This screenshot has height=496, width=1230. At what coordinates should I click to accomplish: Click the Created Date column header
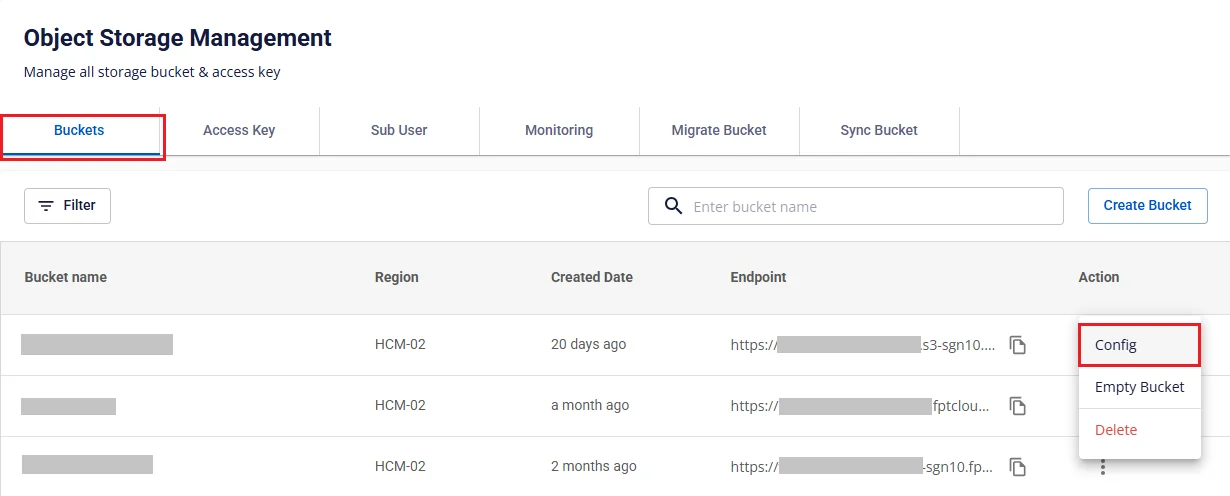coord(592,277)
